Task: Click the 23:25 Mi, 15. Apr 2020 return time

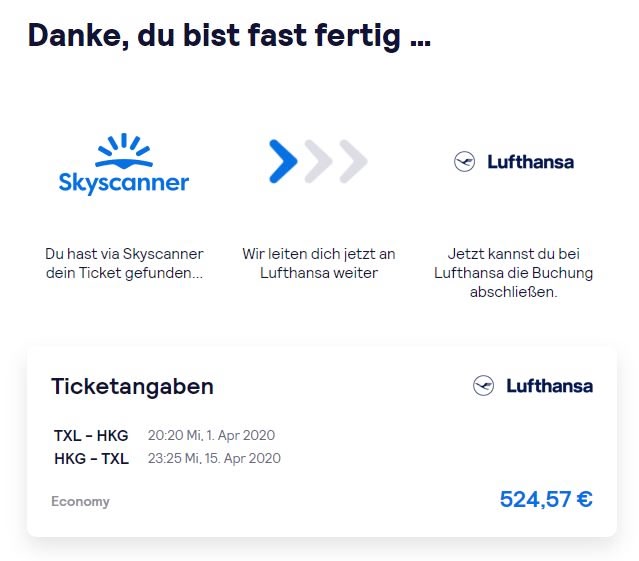Action: point(214,458)
